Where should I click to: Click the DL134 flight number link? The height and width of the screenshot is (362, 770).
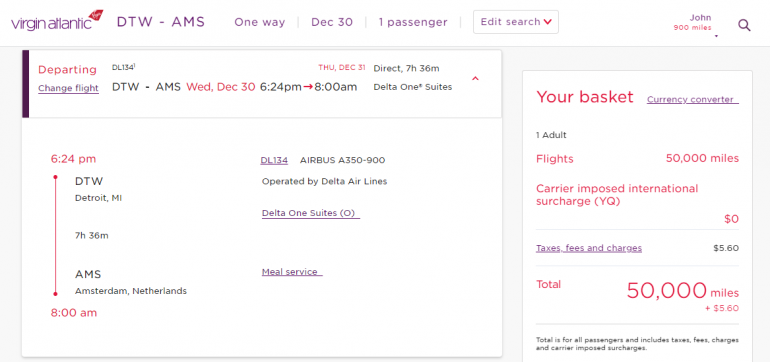tap(274, 160)
